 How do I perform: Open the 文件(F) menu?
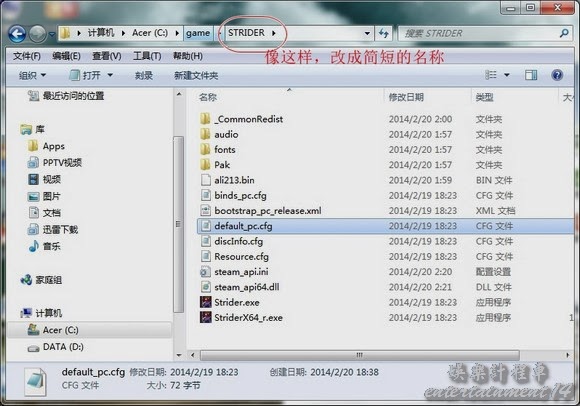point(27,56)
